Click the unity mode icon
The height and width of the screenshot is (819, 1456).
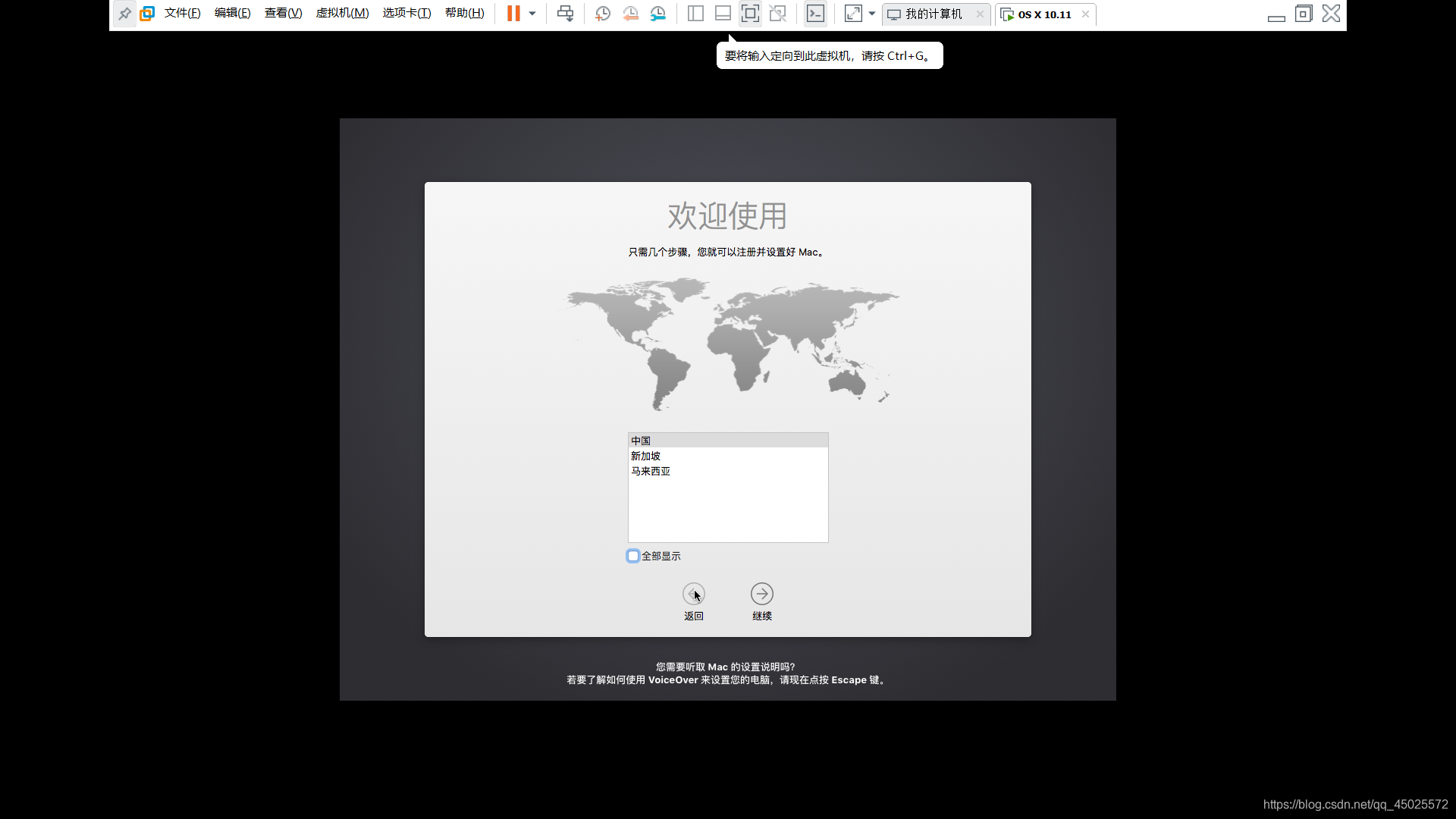point(777,14)
